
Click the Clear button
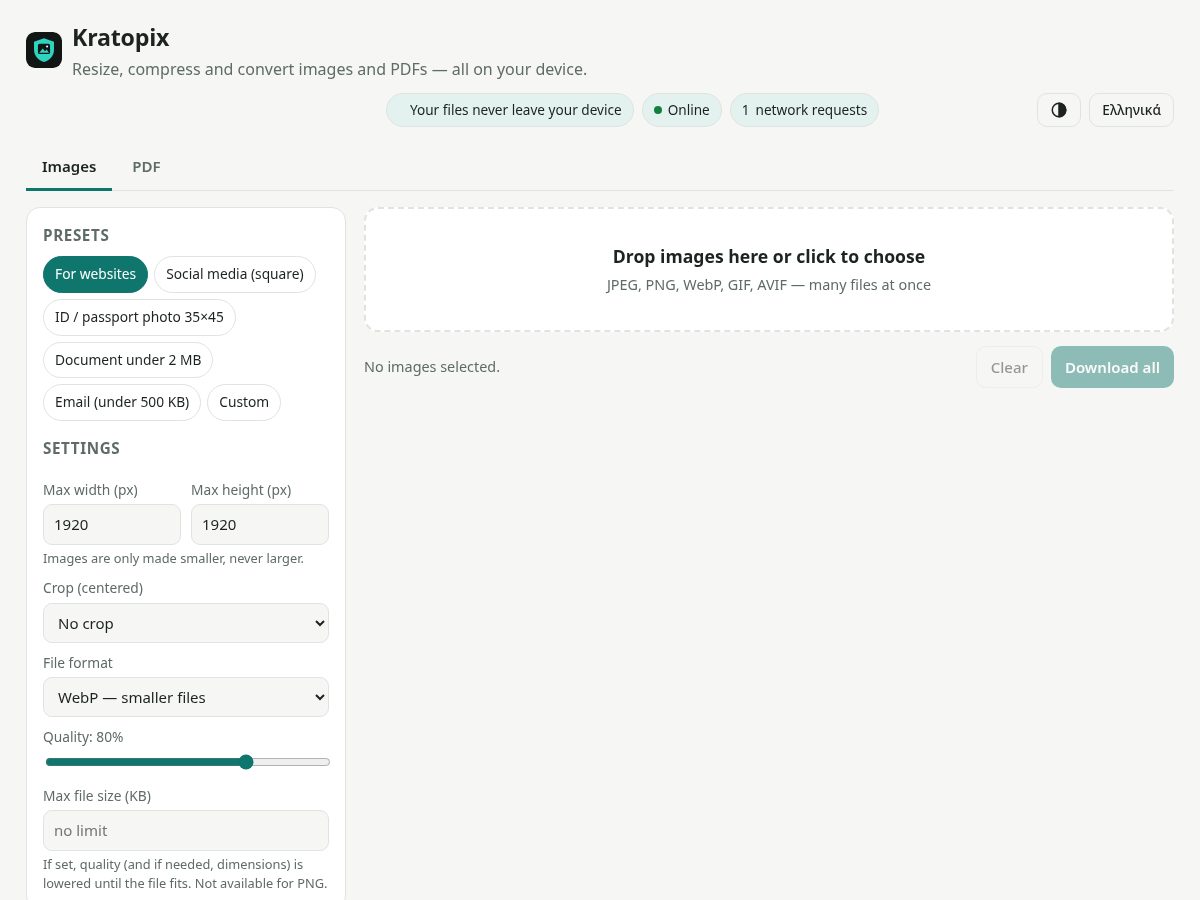(1009, 367)
